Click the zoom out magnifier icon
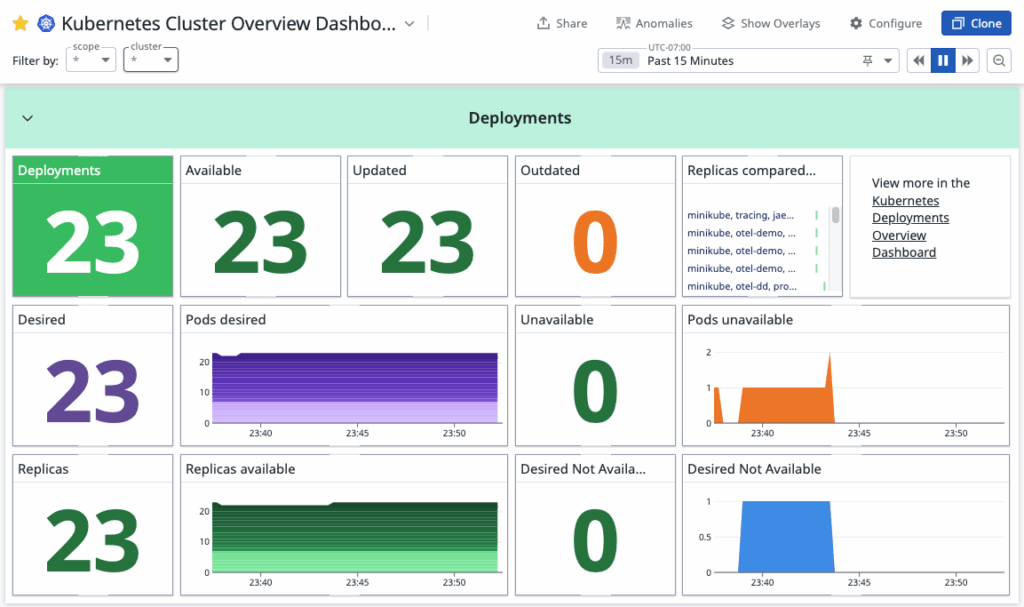Viewport: 1024px width, 607px height. [x=998, y=61]
